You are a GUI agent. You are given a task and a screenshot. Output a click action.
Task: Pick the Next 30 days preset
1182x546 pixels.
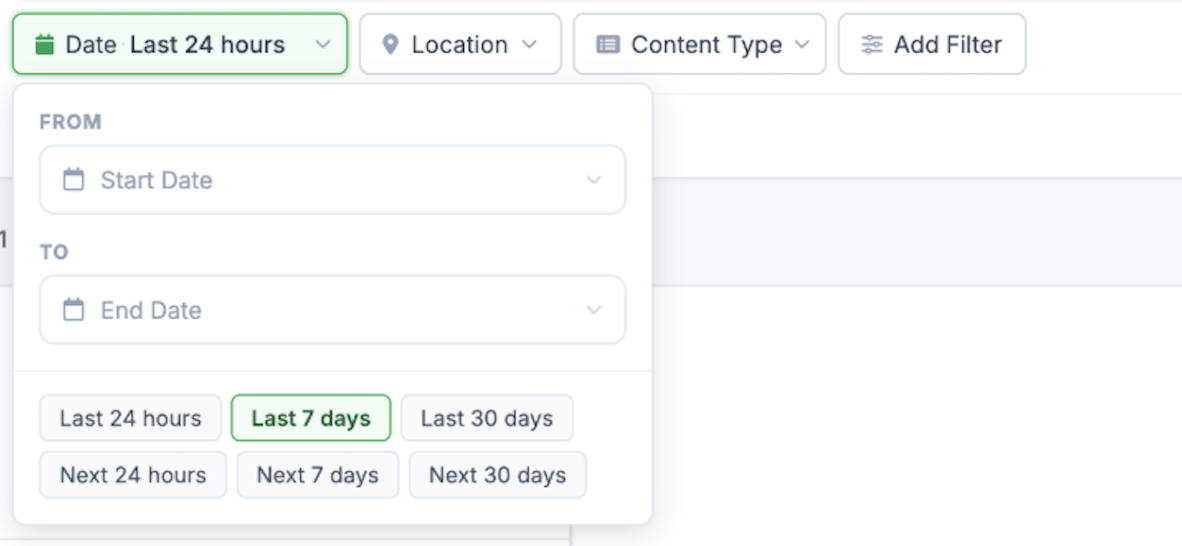(498, 475)
